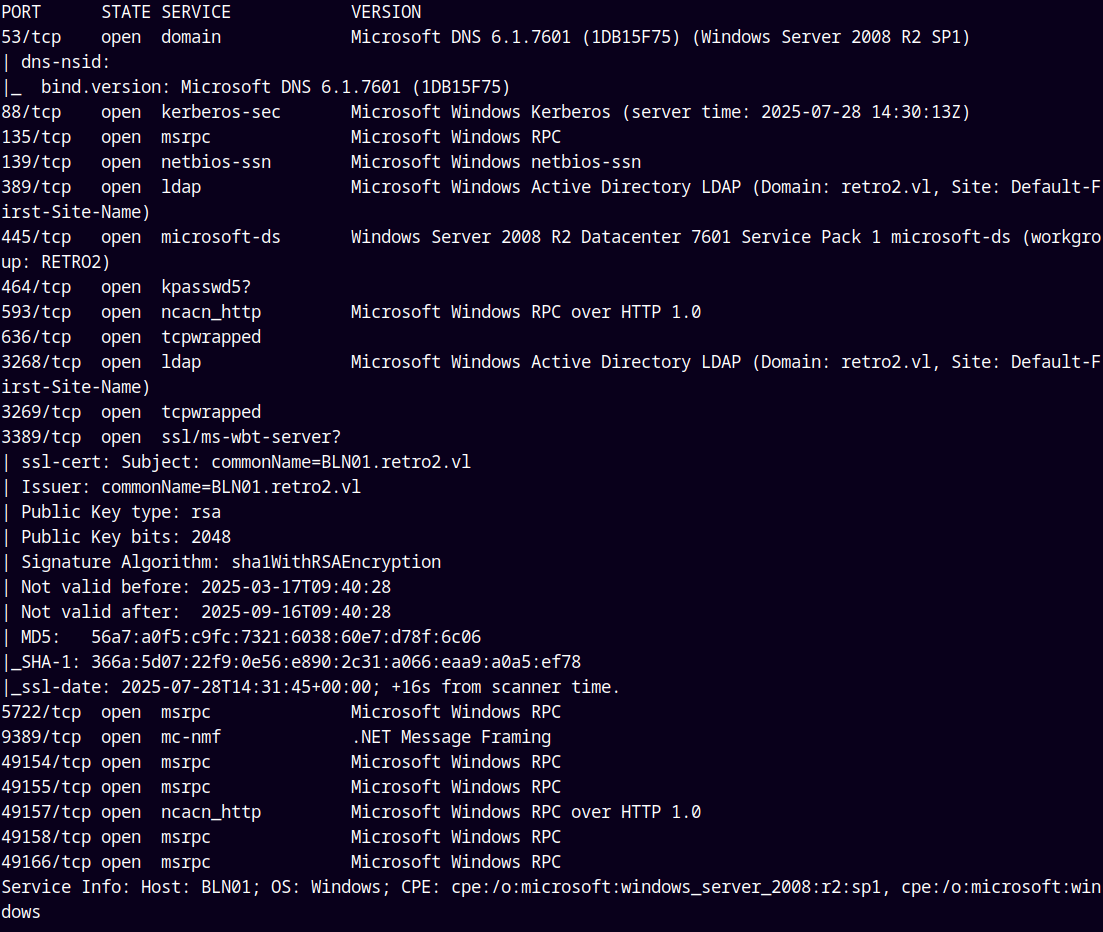This screenshot has width=1103, height=932.
Task: Click the SERVICE column header
Action: coord(196,12)
